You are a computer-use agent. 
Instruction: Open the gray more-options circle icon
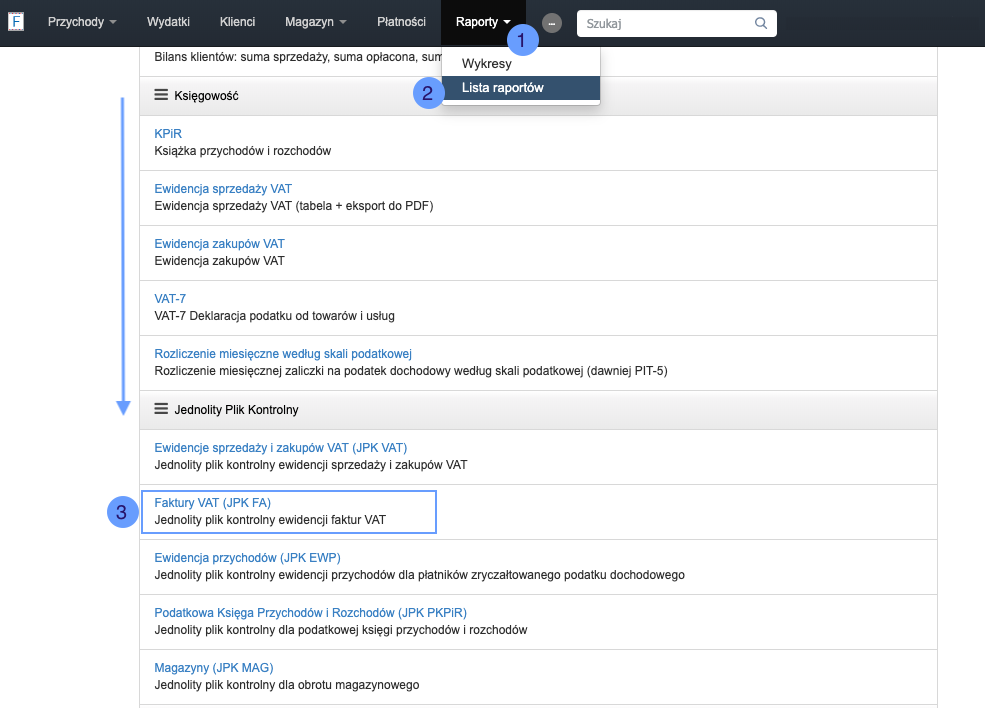click(x=552, y=23)
